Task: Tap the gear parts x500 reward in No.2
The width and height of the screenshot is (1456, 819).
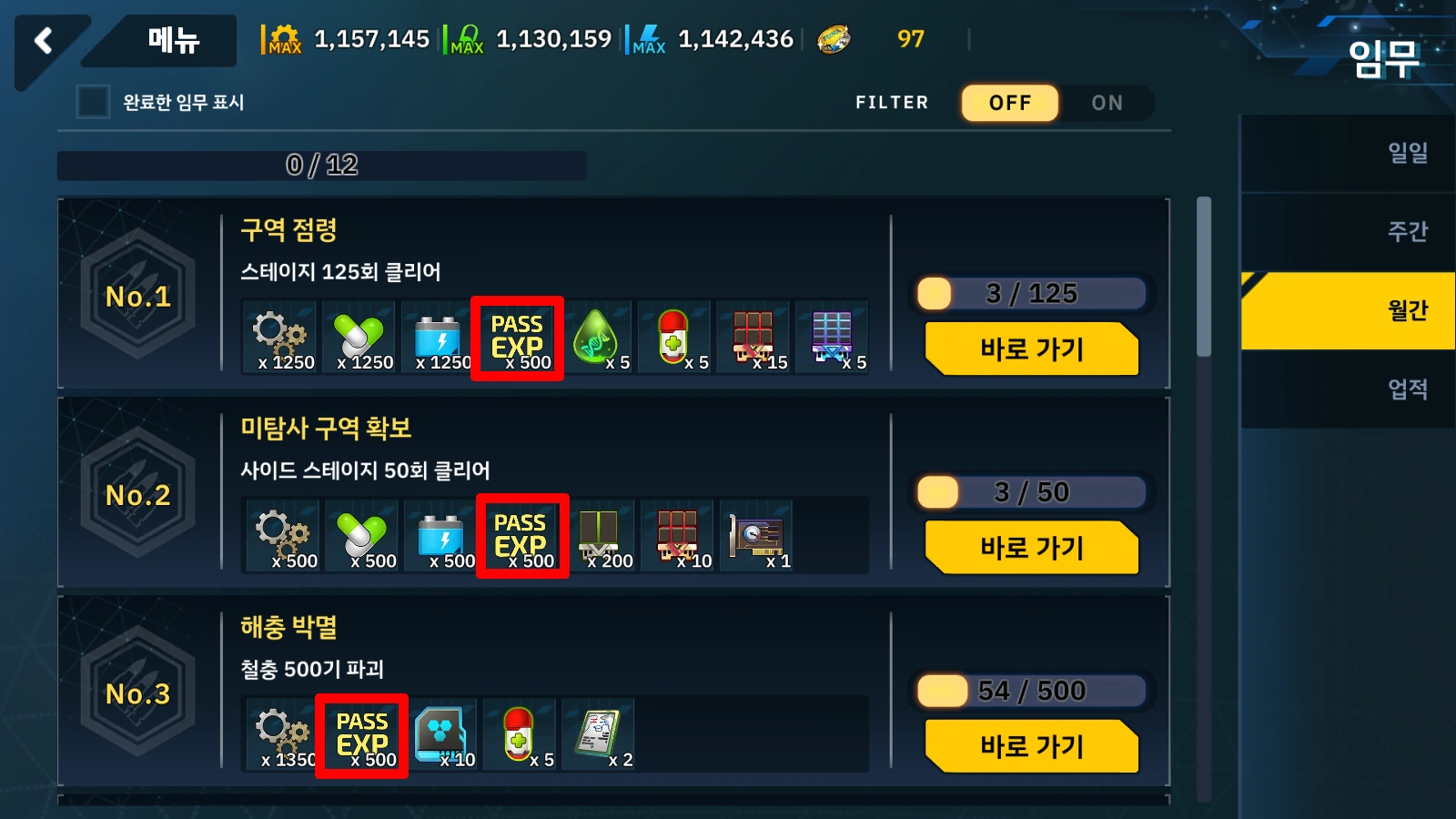Action: (282, 536)
